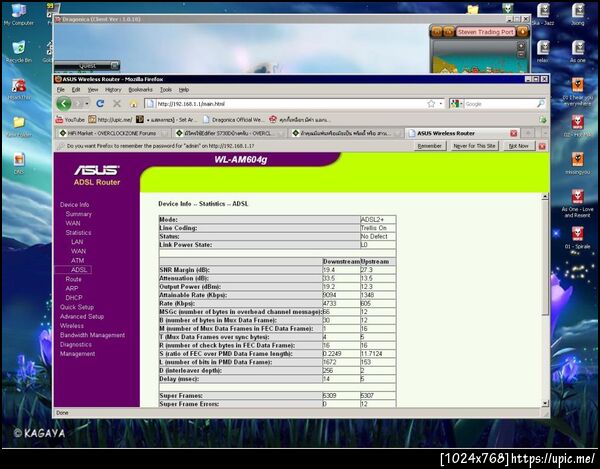The width and height of the screenshot is (600, 469).
Task: Open Diagnostics in sidebar
Action: point(76,345)
